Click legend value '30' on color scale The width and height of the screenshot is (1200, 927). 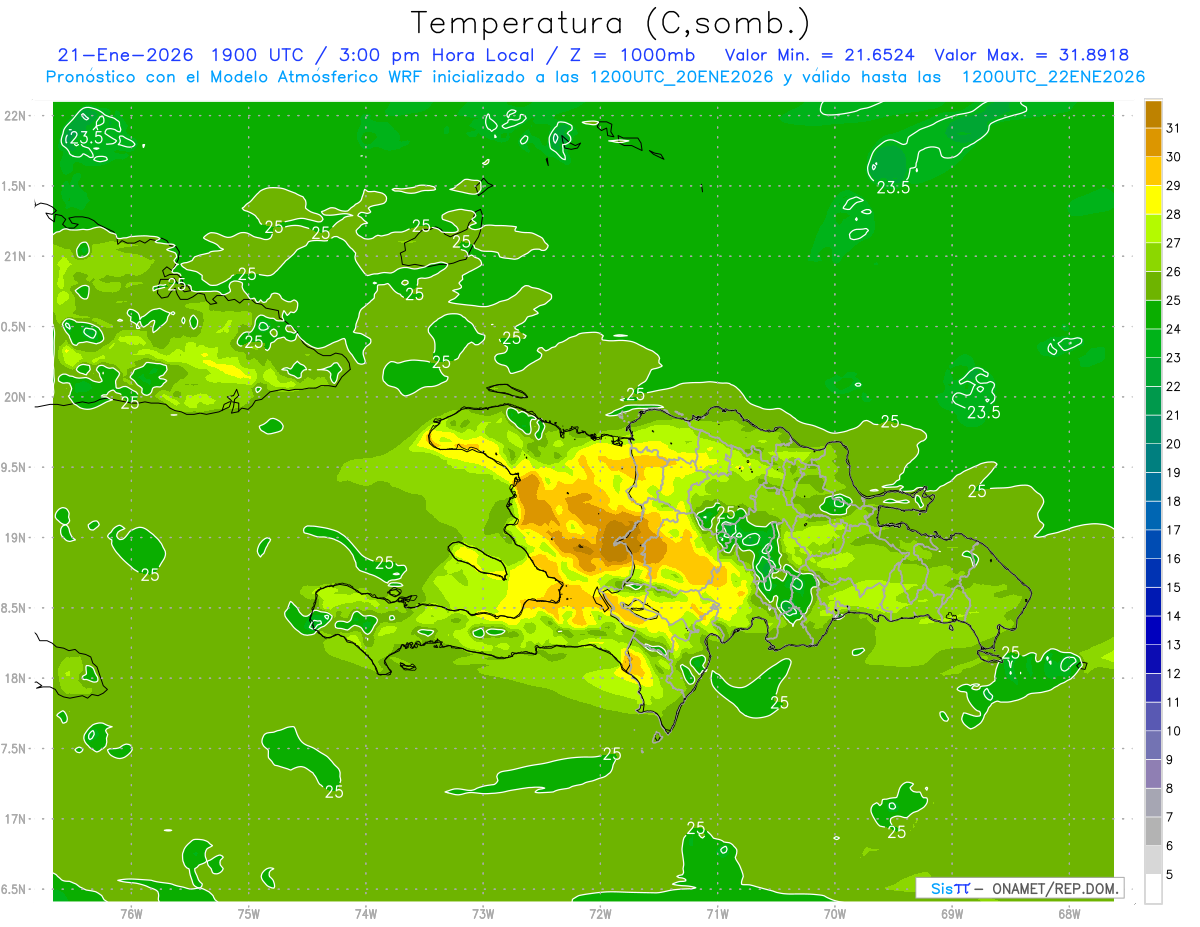pyautogui.click(x=1174, y=157)
